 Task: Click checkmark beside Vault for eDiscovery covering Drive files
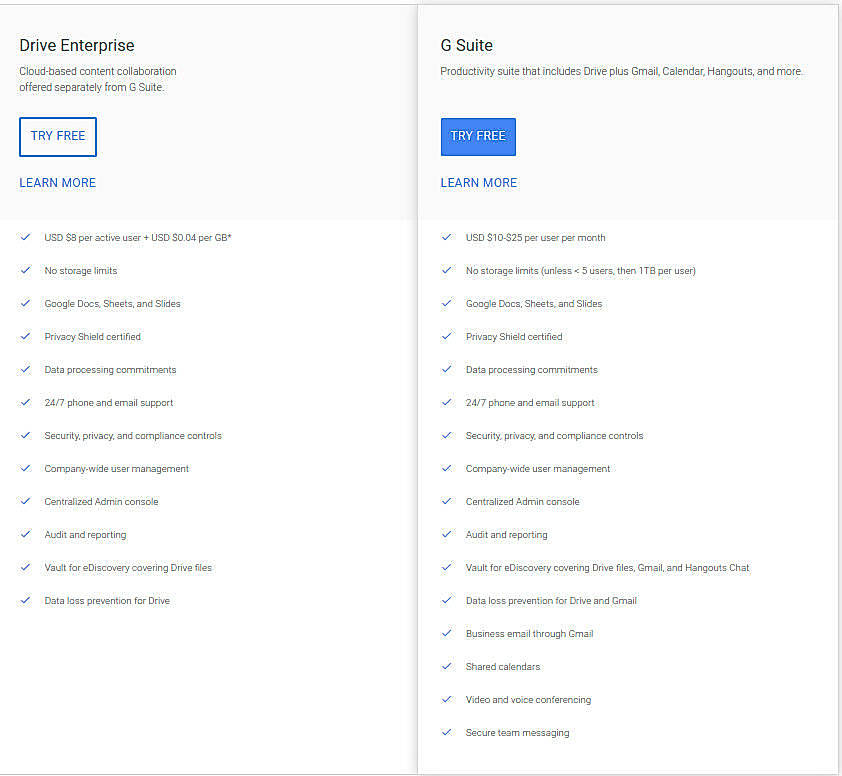(x=26, y=568)
